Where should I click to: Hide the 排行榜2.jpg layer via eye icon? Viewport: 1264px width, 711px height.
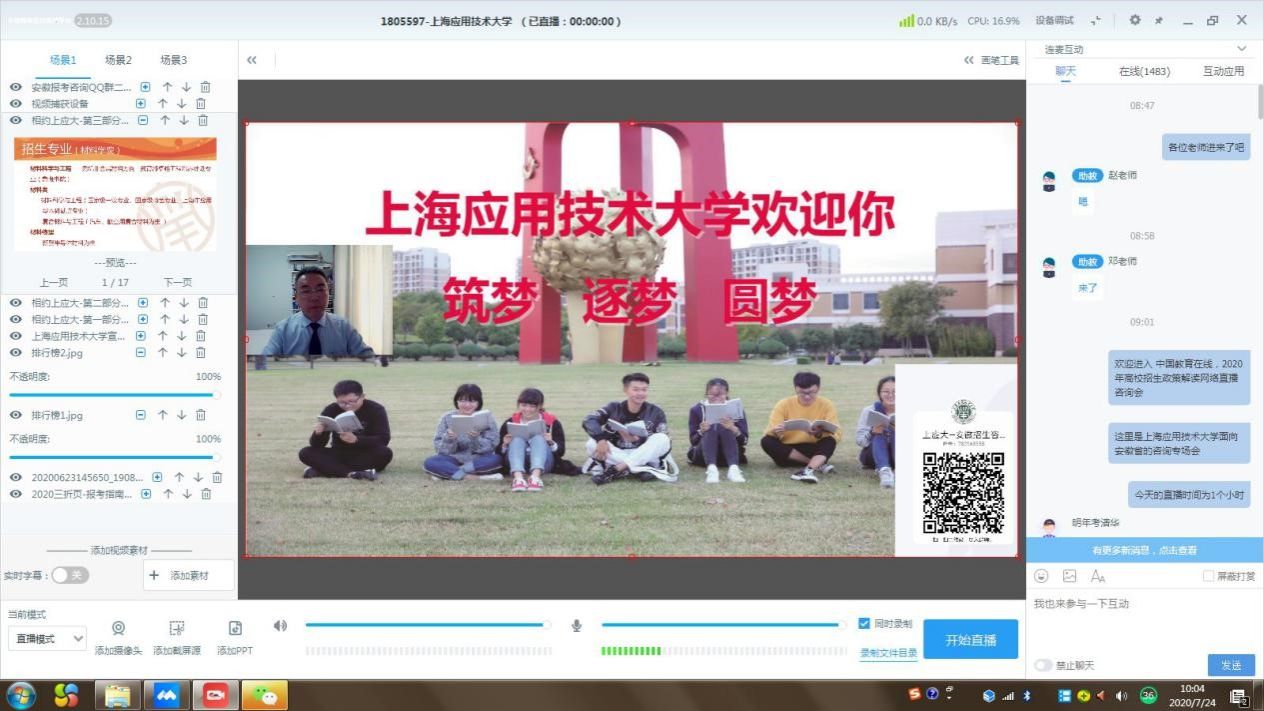click(x=16, y=353)
